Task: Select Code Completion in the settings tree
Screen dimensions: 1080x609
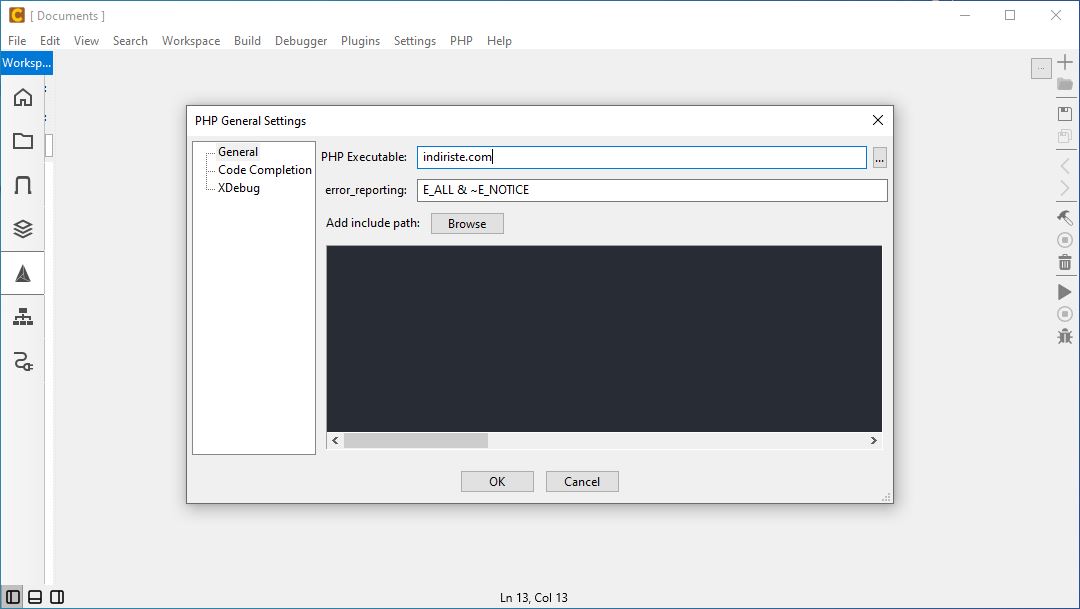Action: coord(264,169)
